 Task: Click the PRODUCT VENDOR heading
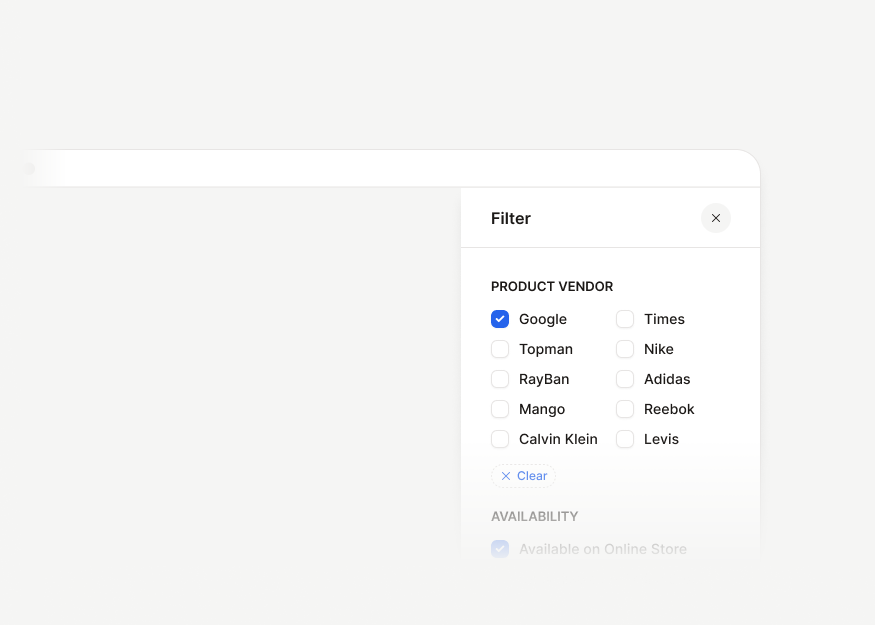click(552, 287)
